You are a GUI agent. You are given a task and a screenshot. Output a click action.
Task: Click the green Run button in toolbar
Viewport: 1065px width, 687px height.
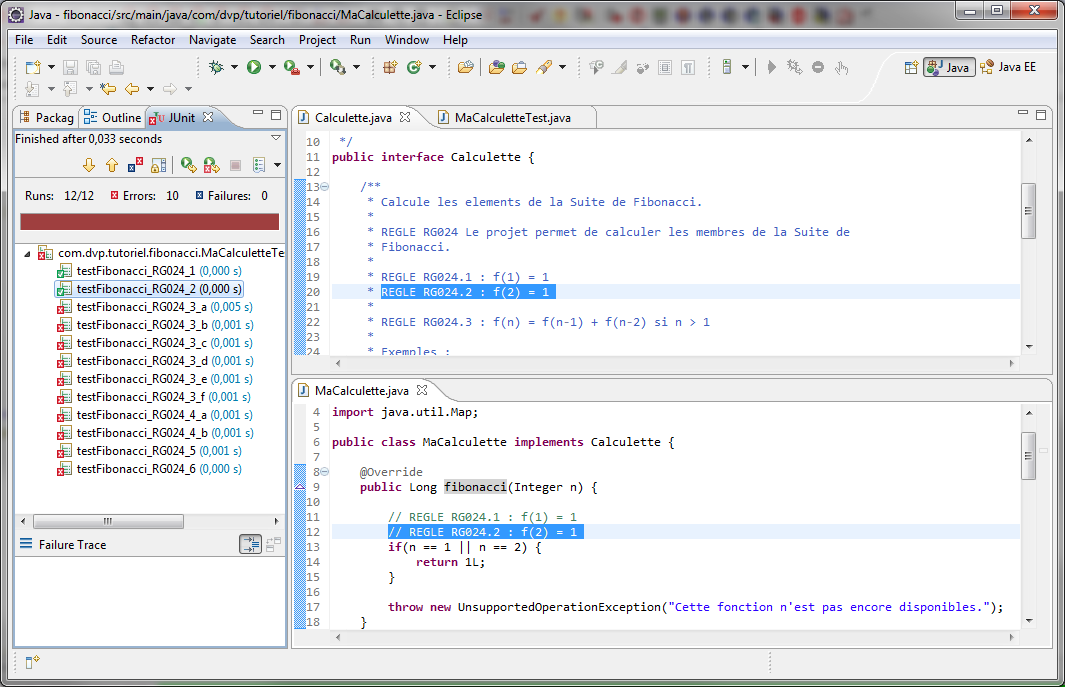[254, 67]
